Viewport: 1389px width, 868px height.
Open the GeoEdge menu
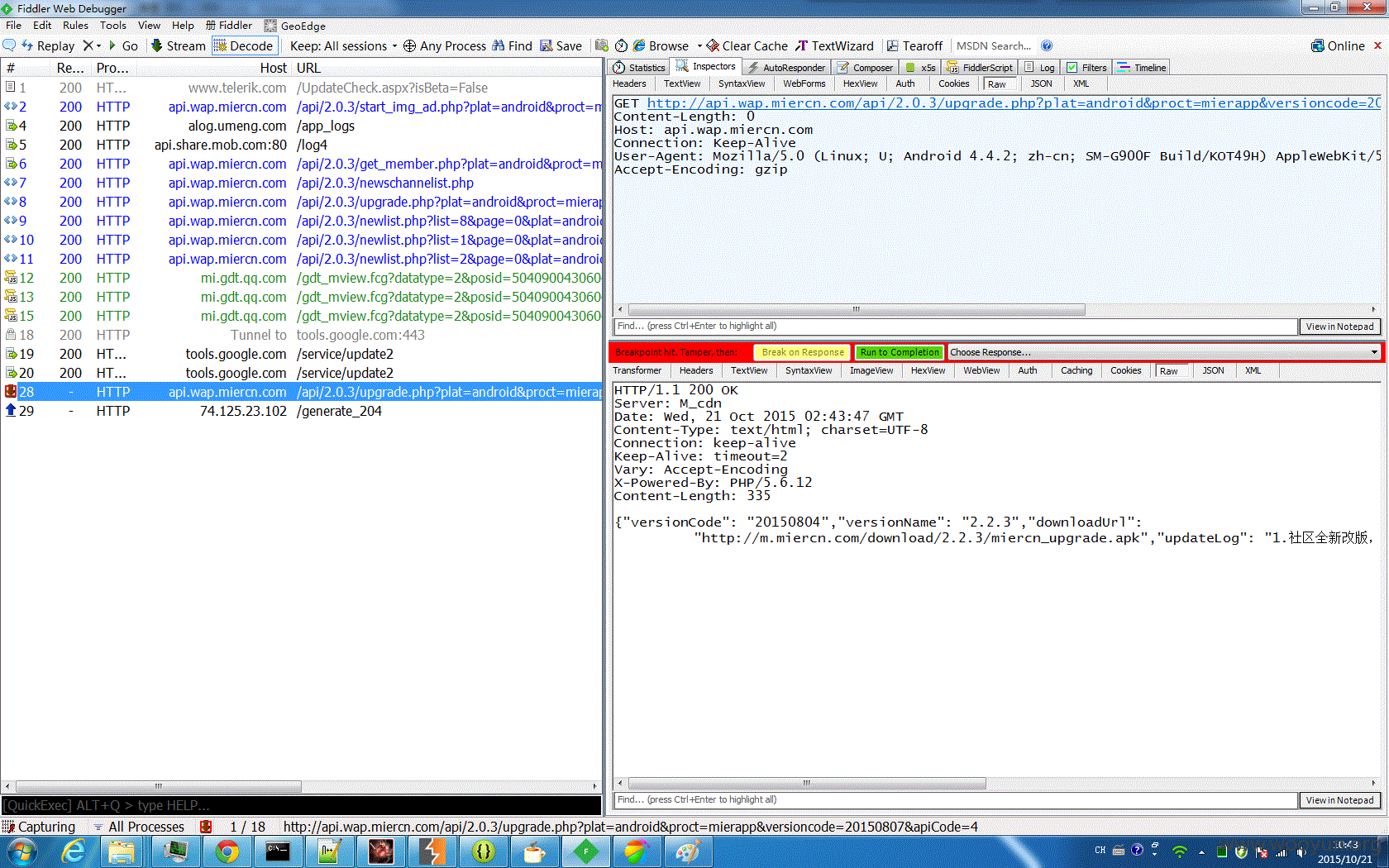point(295,26)
